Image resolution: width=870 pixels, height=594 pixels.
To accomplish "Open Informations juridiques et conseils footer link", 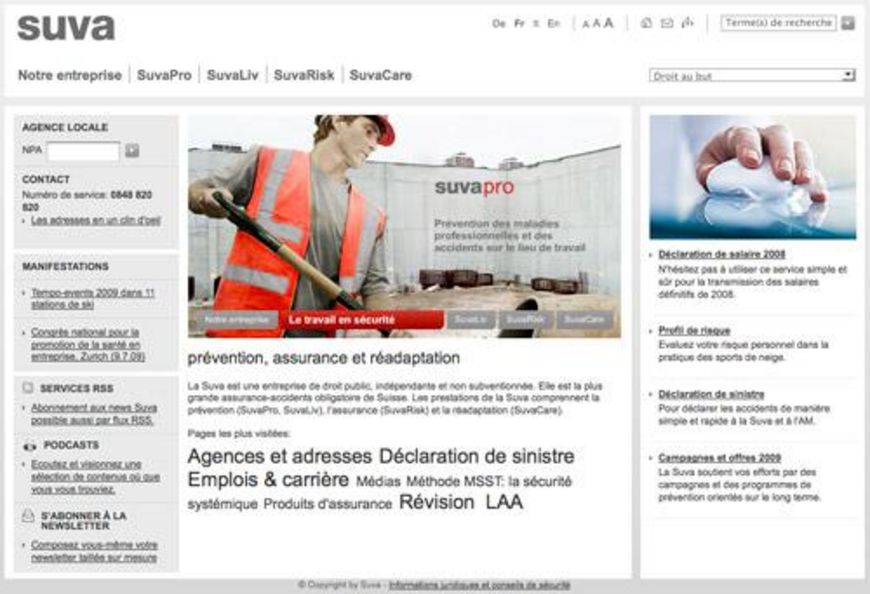I will pyautogui.click(x=479, y=585).
